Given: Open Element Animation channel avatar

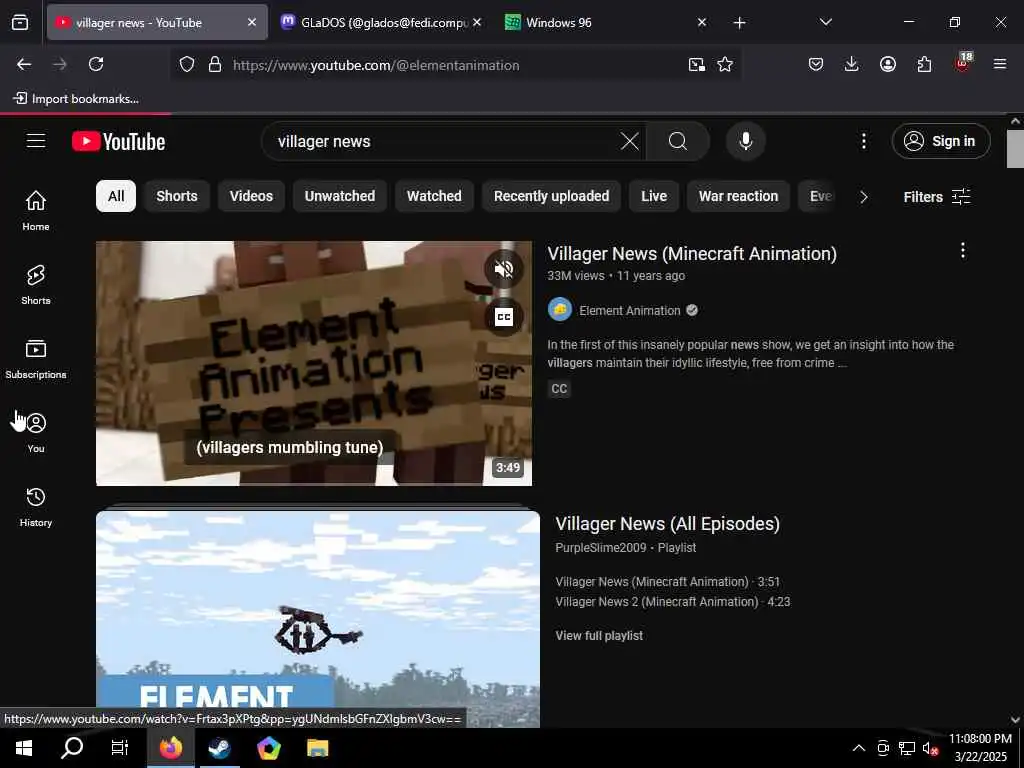Looking at the screenshot, I should click(x=560, y=310).
